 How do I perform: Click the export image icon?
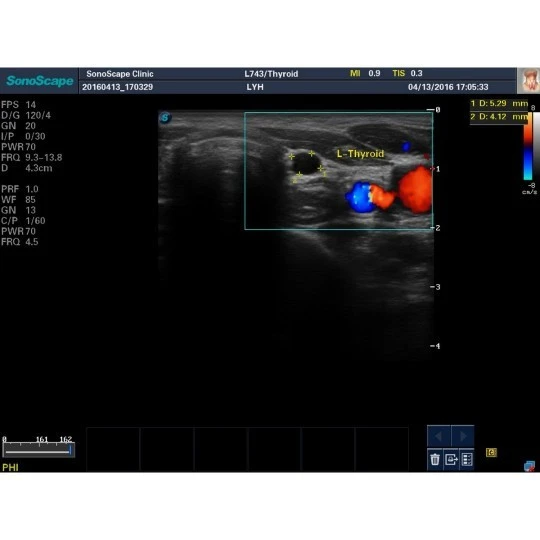tap(451, 459)
